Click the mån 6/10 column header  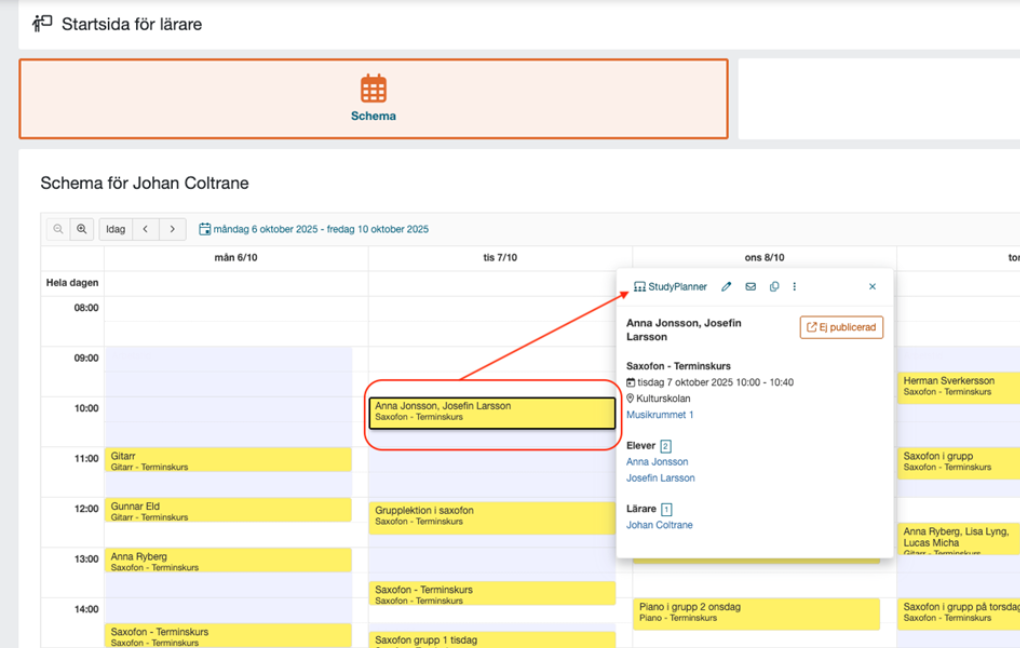[x=236, y=258]
